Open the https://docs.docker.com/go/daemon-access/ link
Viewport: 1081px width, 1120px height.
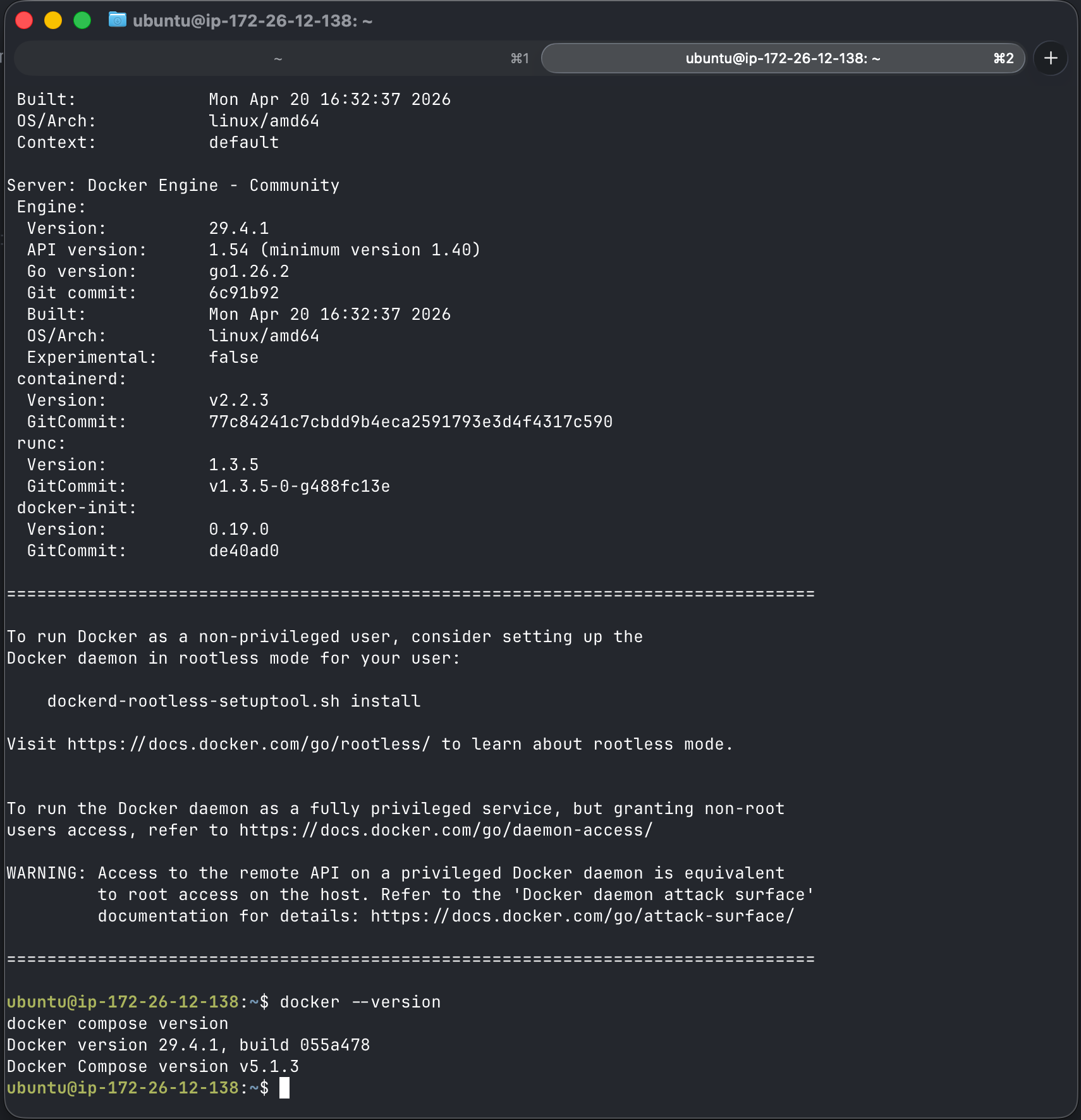click(446, 830)
